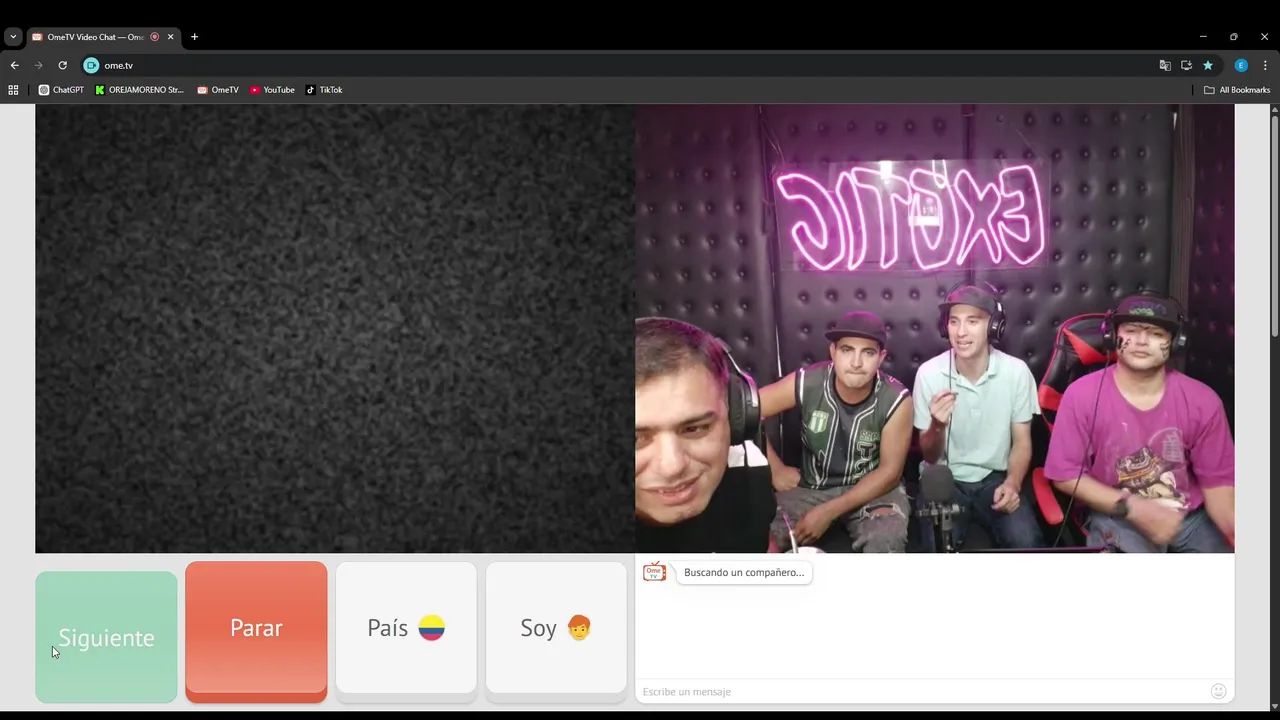Select the OmeTV Video Chat tab
This screenshot has height=720, width=1280.
96,37
